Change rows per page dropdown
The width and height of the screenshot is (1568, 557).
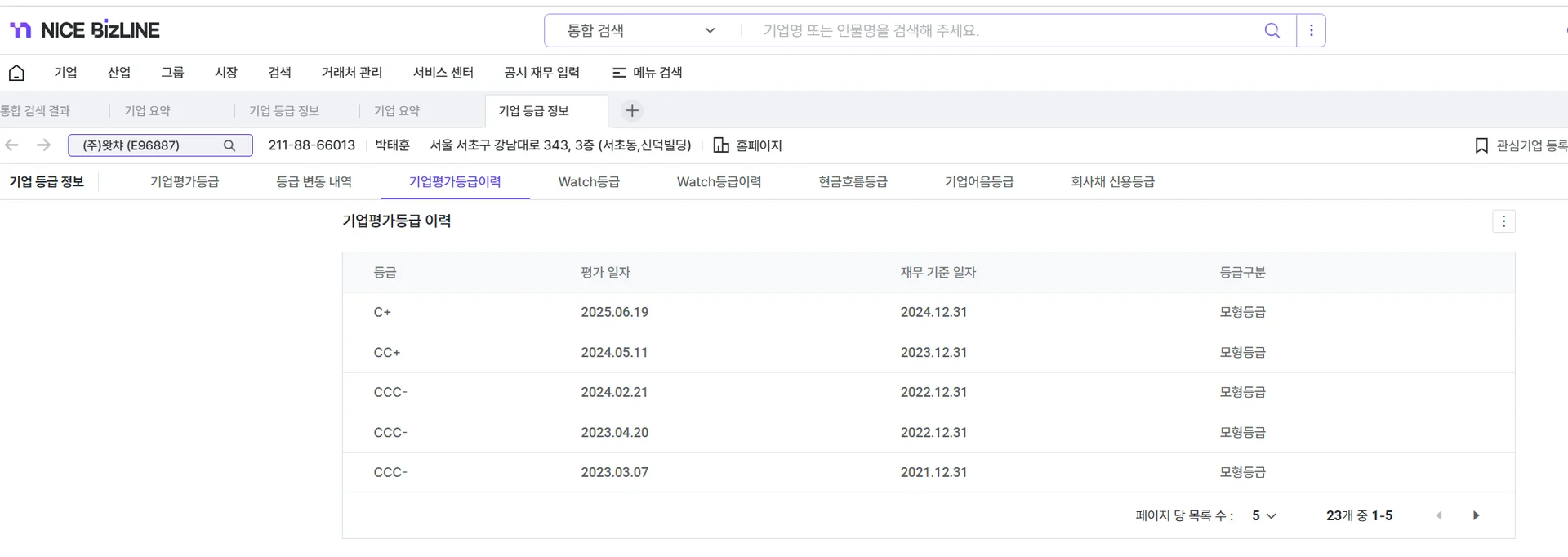(1264, 515)
